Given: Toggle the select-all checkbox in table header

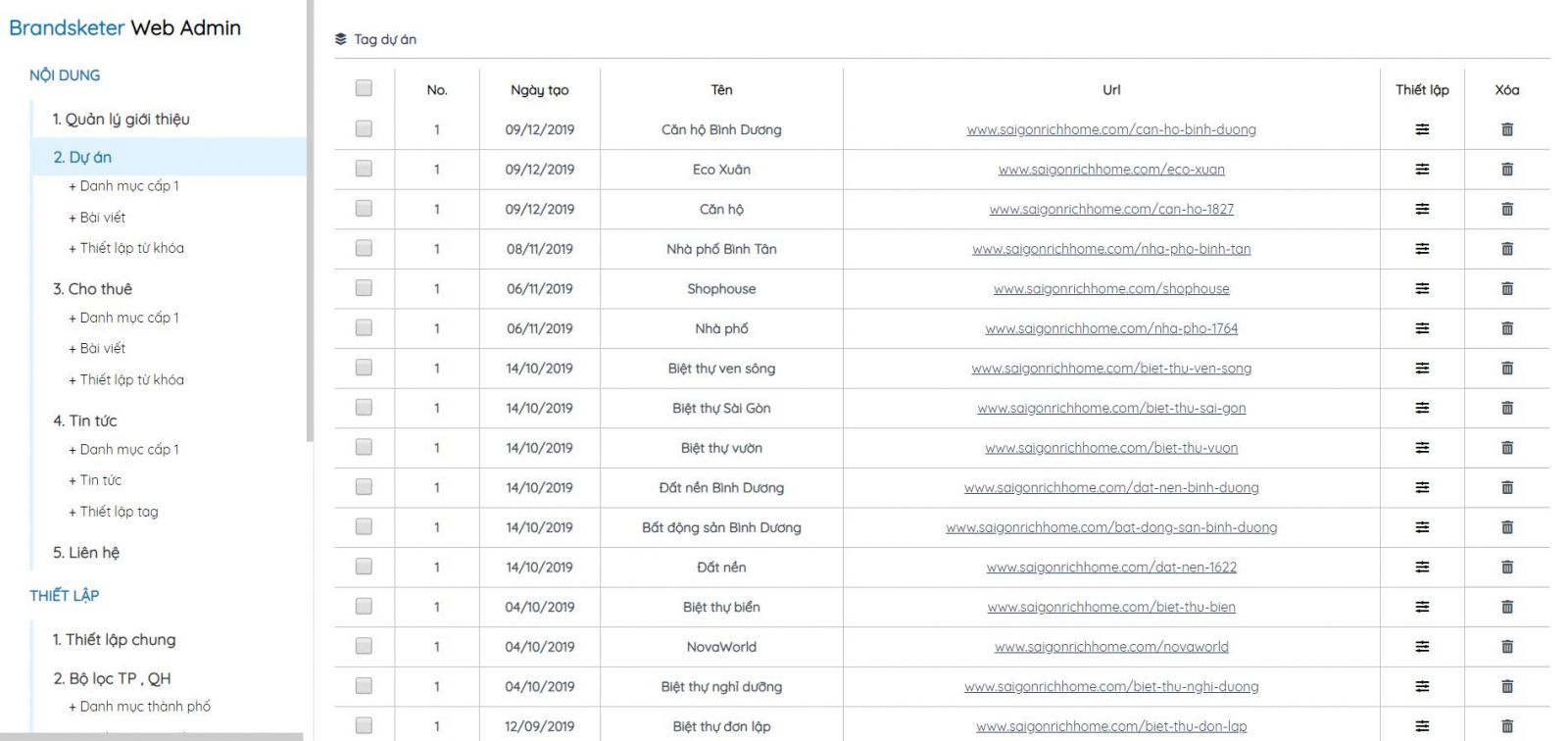Looking at the screenshot, I should 364,88.
